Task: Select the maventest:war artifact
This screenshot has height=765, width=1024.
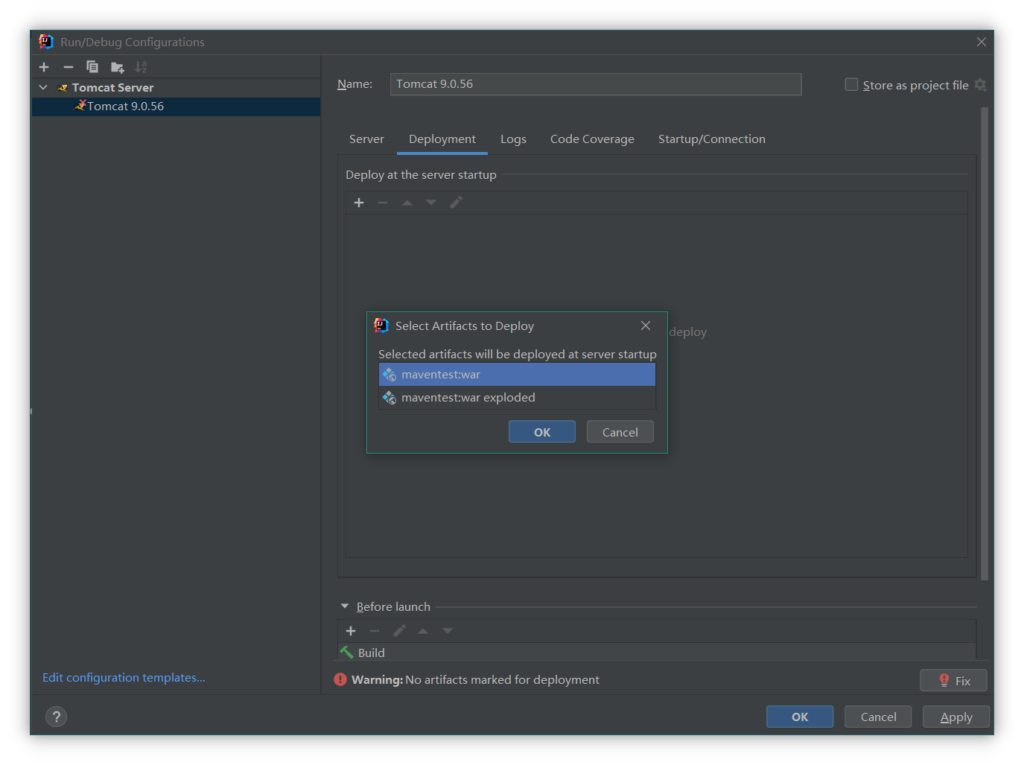Action: coord(517,374)
